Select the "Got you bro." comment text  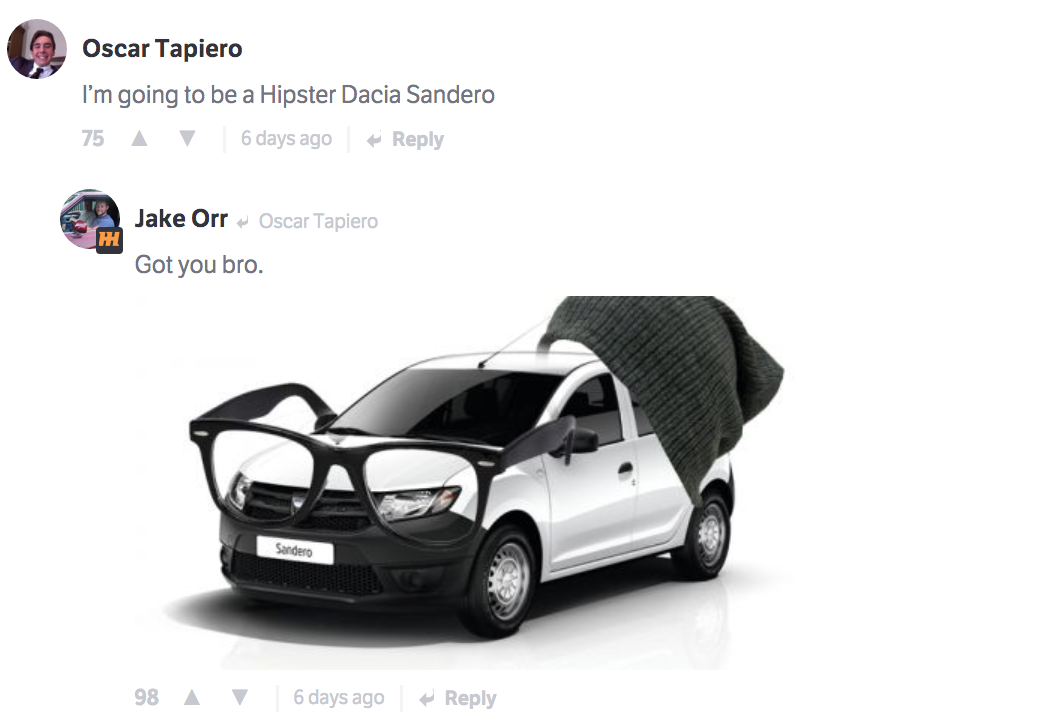199,264
